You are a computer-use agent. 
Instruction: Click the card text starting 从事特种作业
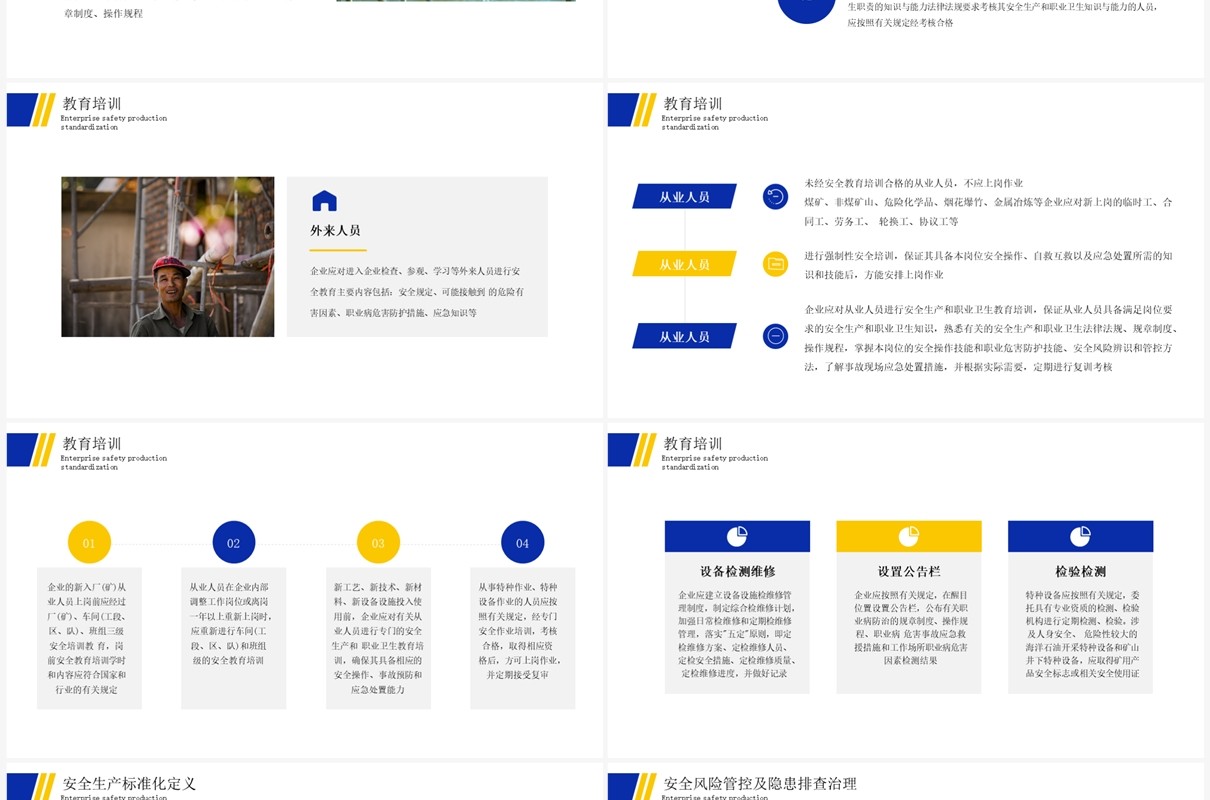(520, 631)
